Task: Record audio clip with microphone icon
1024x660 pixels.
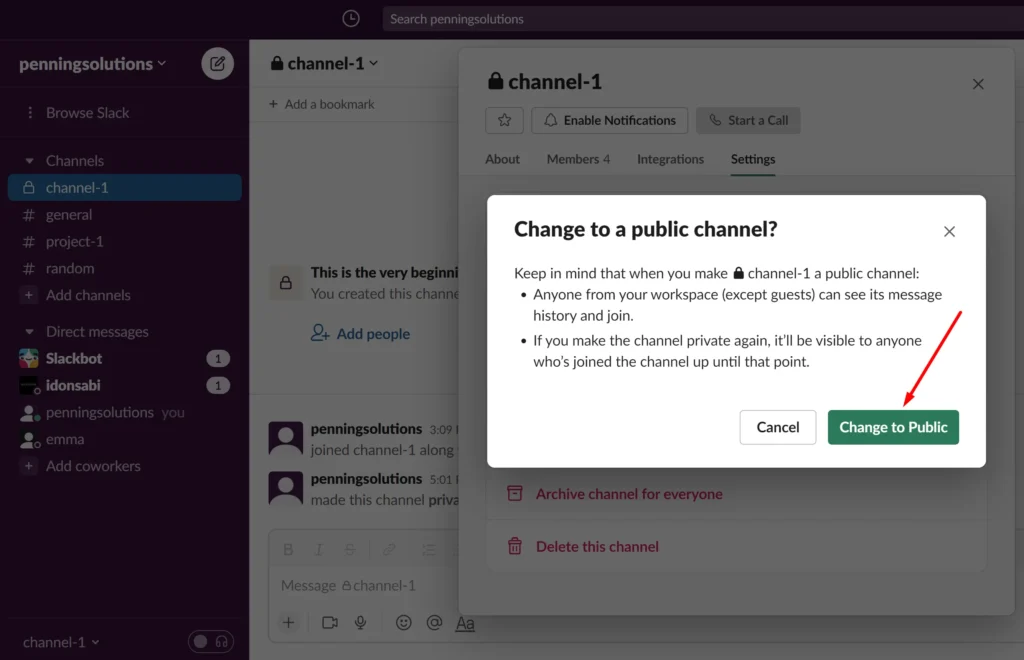Action: pos(360,623)
